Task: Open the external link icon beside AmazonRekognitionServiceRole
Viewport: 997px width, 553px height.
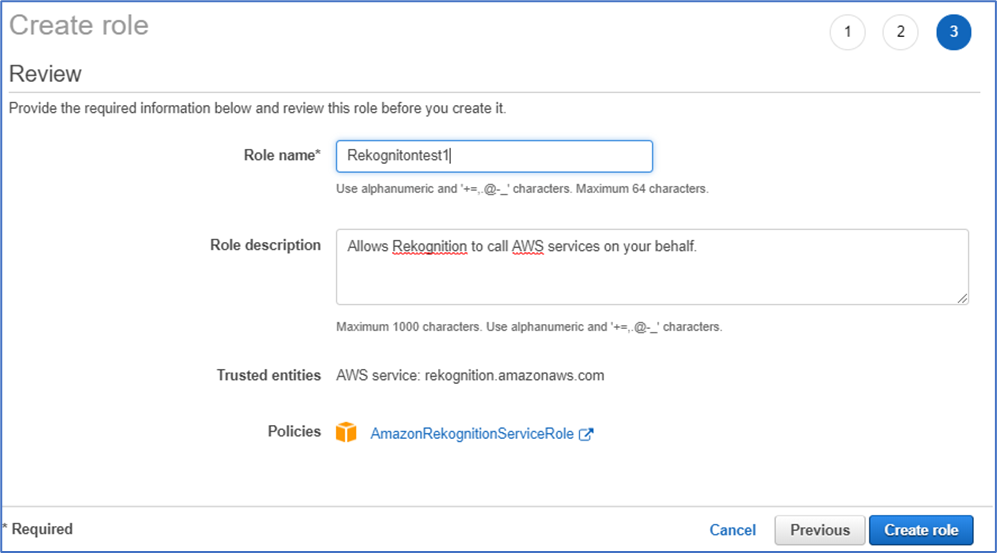Action: tap(586, 434)
